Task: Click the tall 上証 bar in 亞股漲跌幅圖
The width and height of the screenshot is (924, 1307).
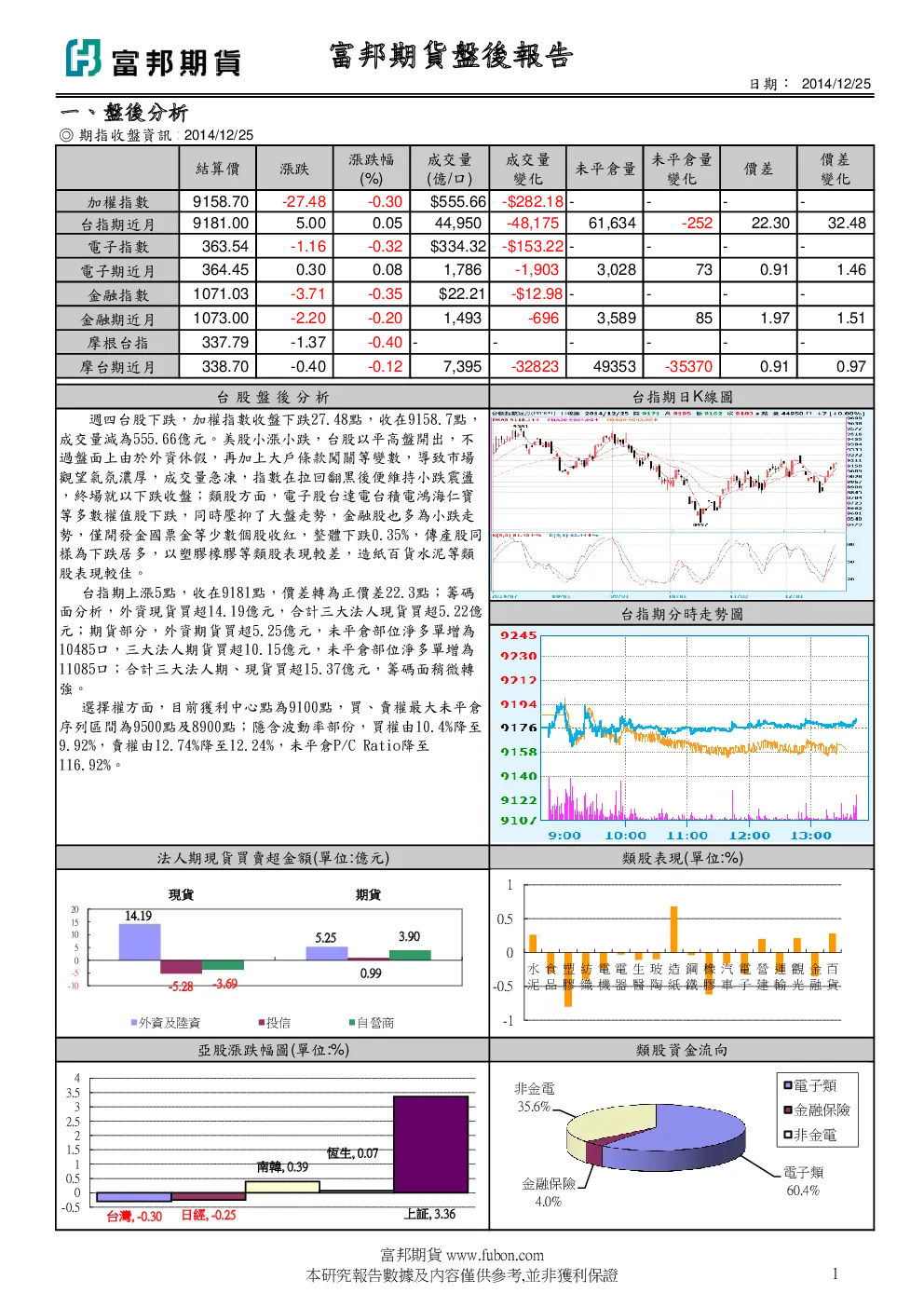Action: pyautogui.click(x=430, y=1144)
